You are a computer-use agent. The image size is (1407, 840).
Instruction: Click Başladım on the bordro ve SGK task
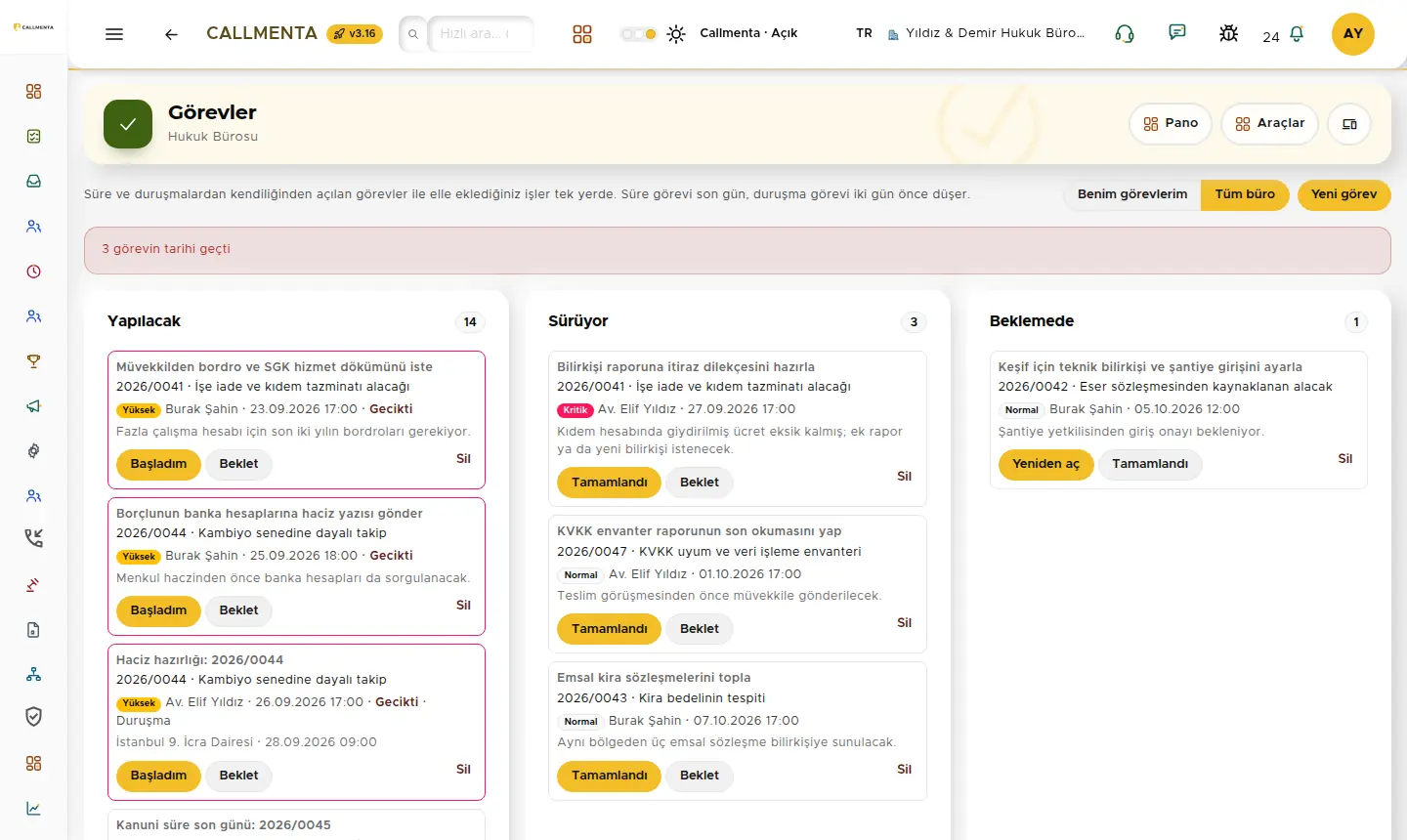158,464
